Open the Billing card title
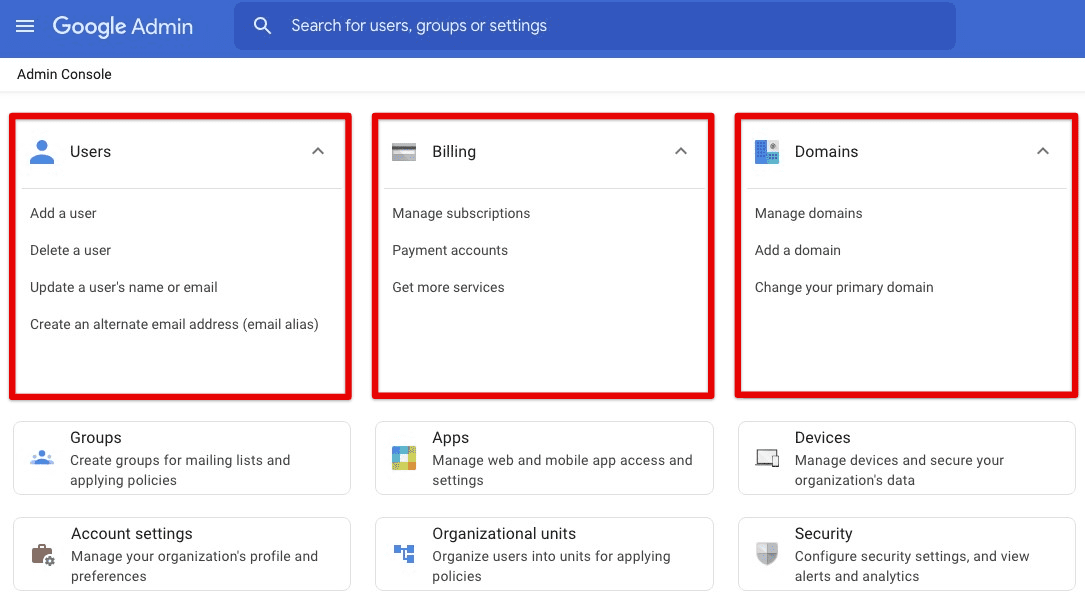This screenshot has height=599, width=1085. tap(454, 151)
